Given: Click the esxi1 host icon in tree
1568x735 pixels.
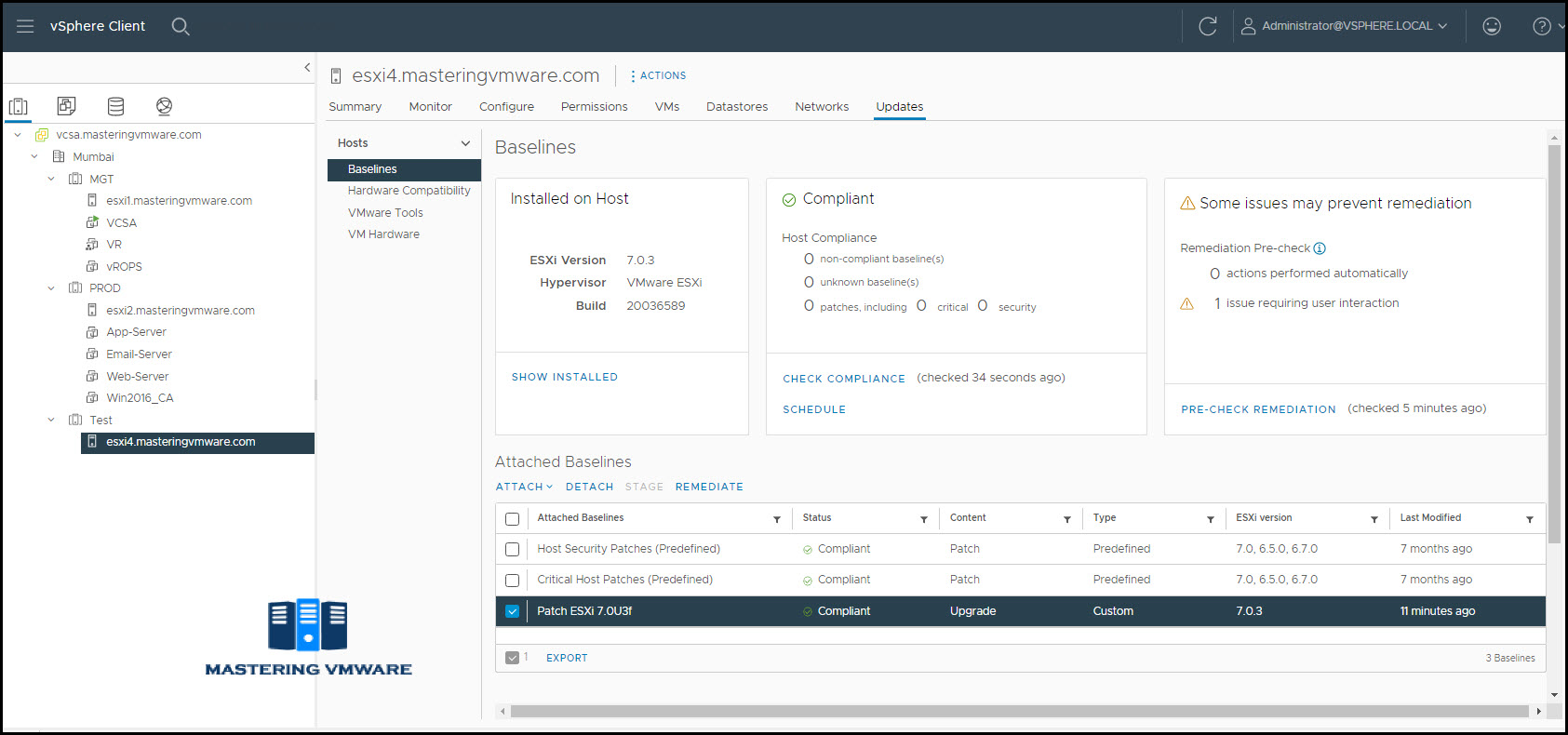Looking at the screenshot, I should [x=92, y=201].
